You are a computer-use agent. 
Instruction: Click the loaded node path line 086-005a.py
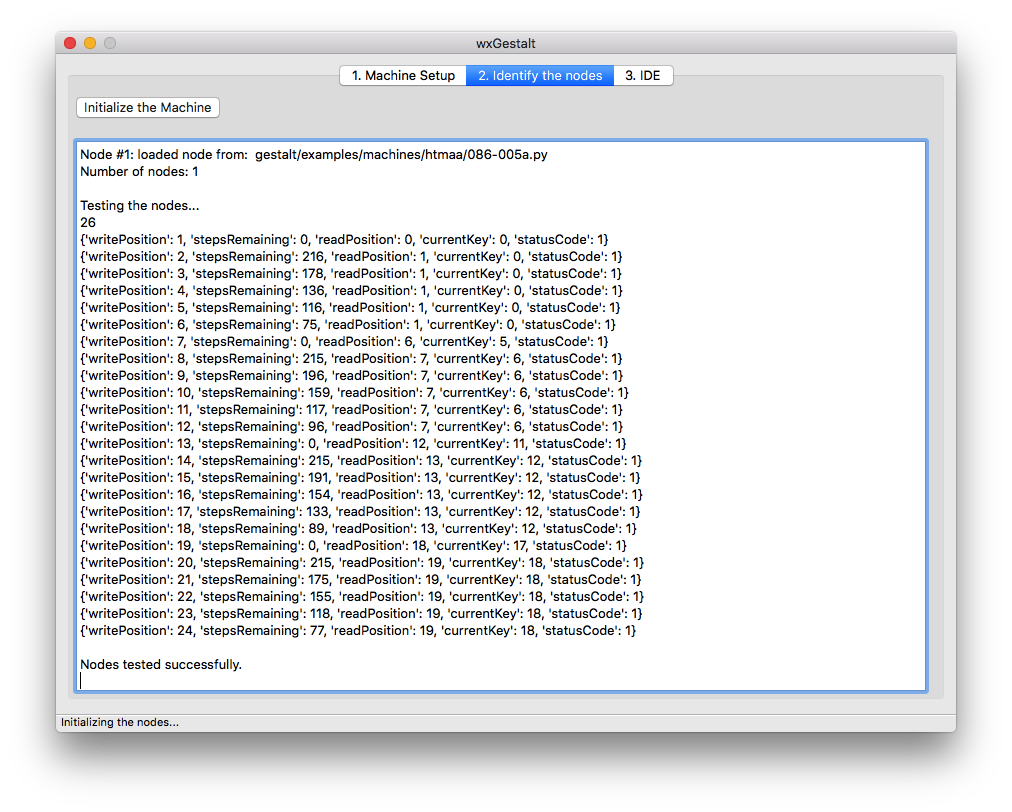pyautogui.click(x=314, y=155)
